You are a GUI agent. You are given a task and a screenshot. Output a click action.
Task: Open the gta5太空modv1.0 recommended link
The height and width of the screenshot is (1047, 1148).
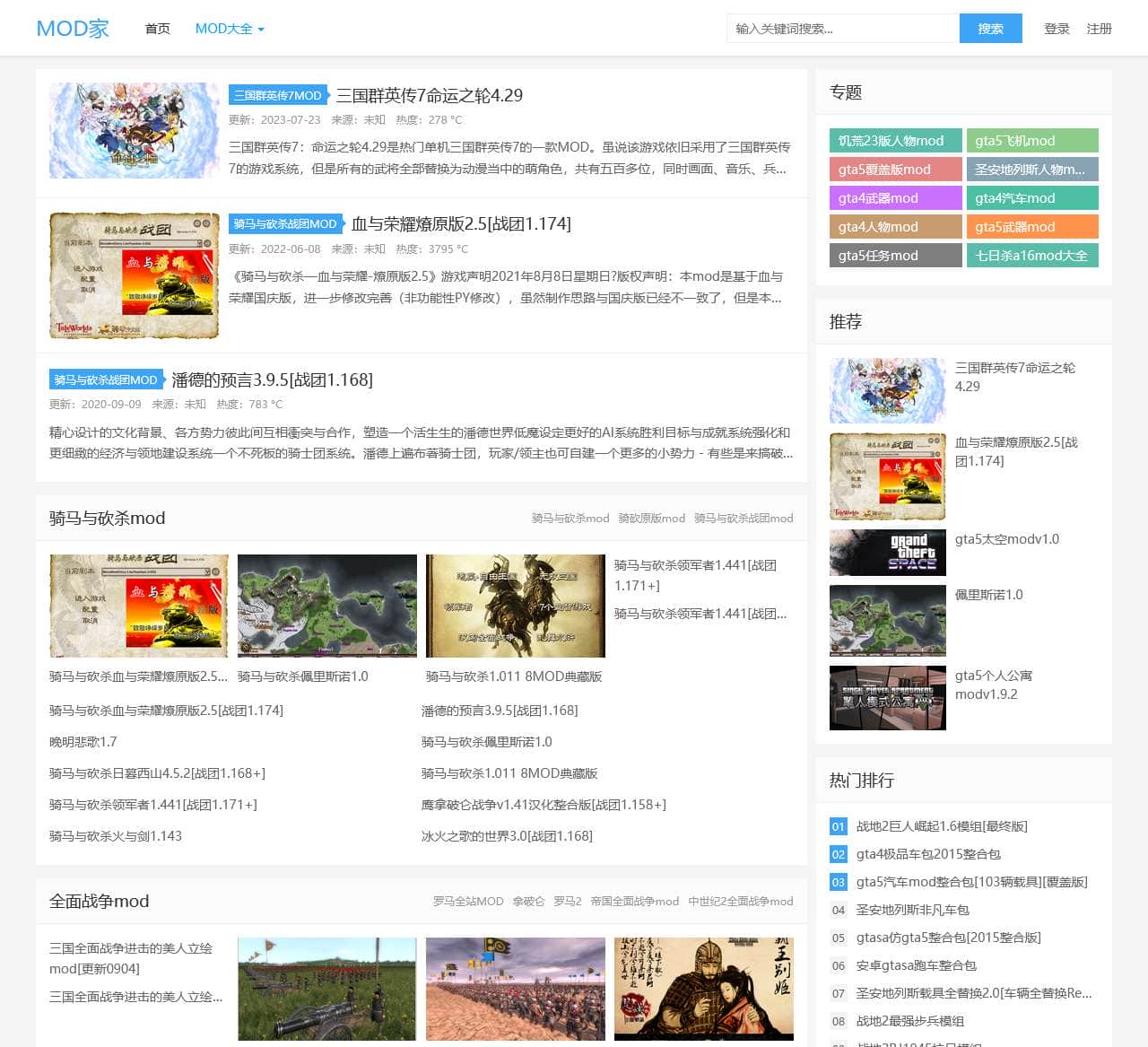pos(1006,539)
